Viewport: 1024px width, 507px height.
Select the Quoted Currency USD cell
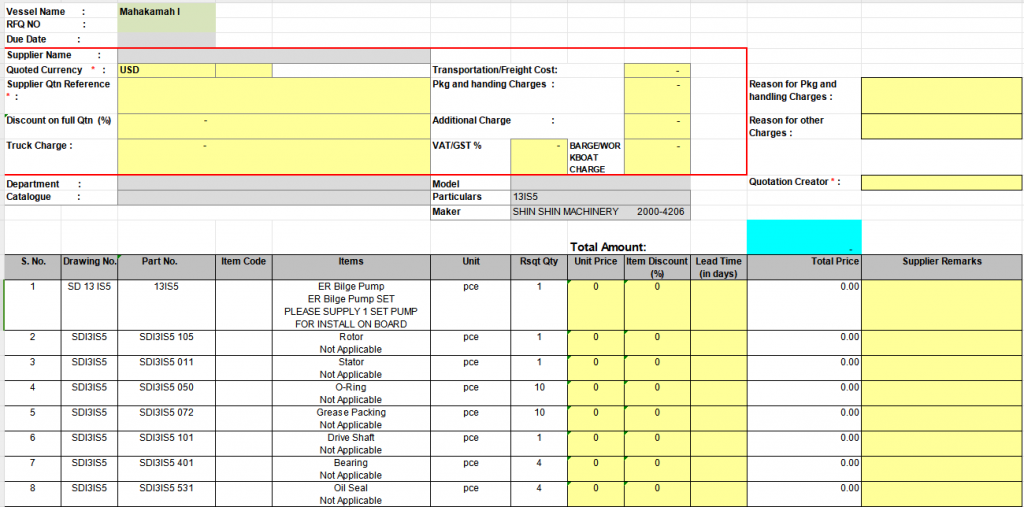(165, 70)
